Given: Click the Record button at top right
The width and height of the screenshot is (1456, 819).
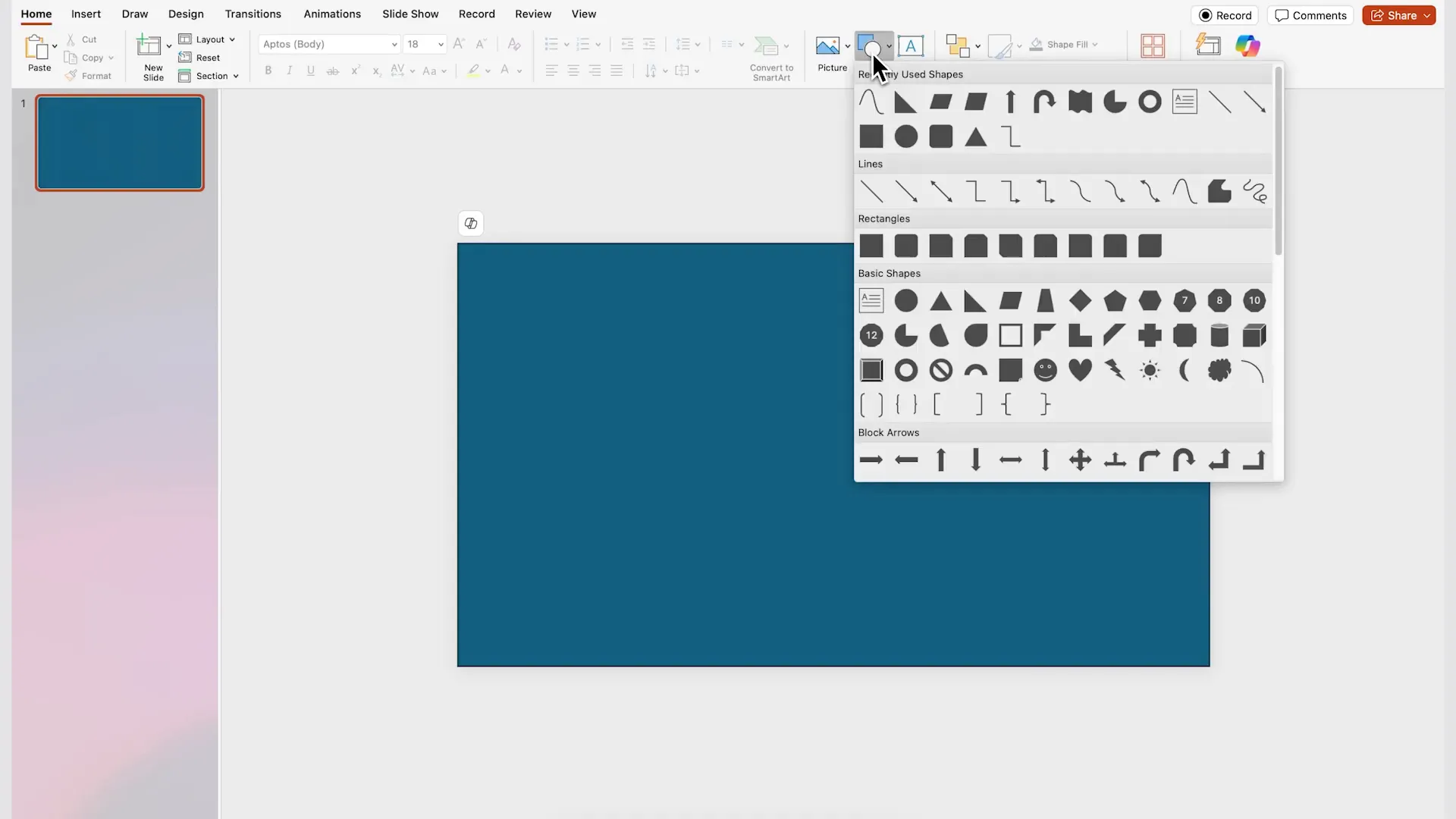Looking at the screenshot, I should point(1225,15).
